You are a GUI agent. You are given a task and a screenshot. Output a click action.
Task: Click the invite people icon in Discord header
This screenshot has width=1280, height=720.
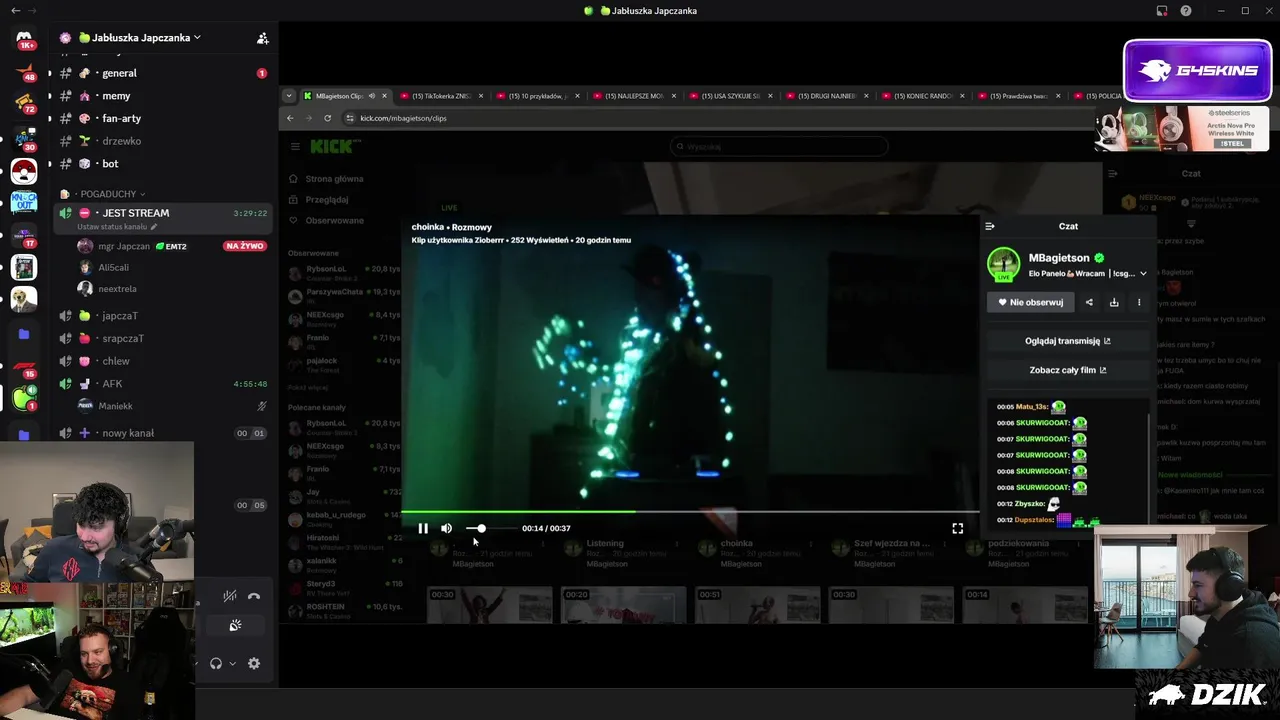click(262, 38)
